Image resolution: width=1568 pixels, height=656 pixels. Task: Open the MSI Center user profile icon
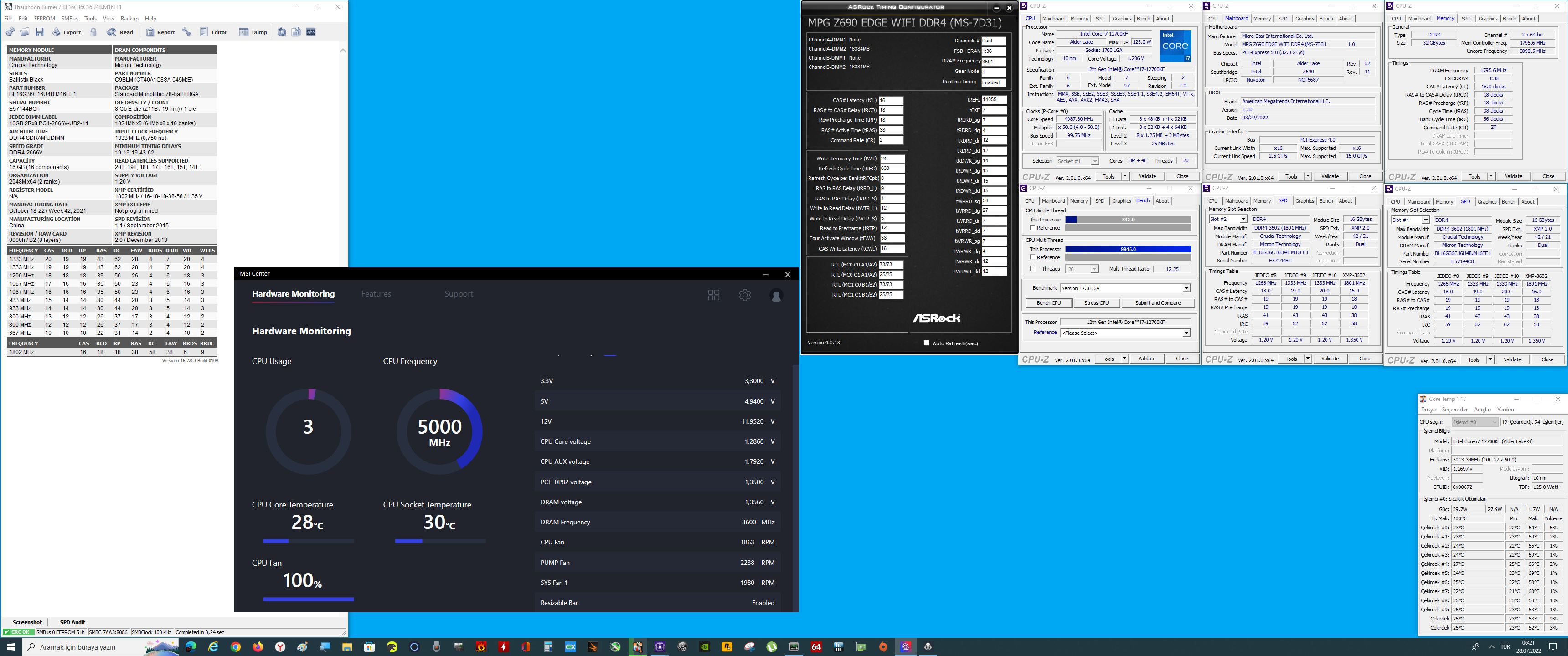click(776, 296)
